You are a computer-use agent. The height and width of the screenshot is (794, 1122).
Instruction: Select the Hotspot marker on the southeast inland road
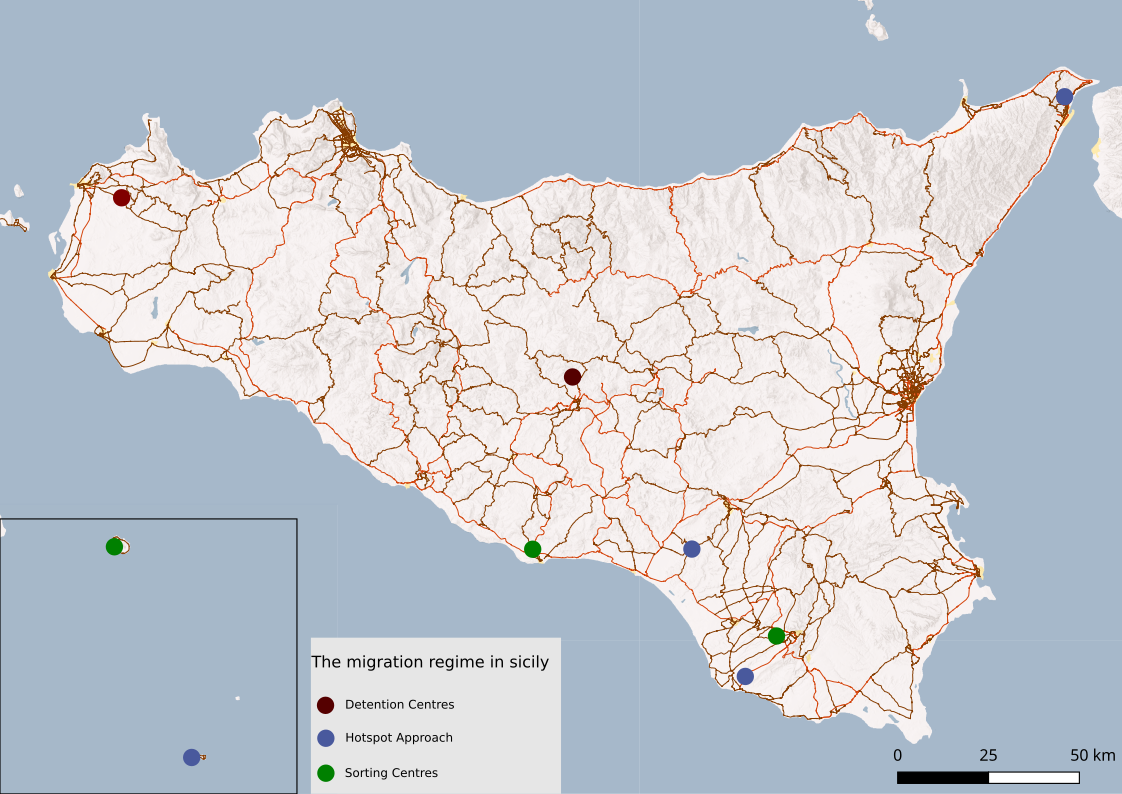pos(691,548)
